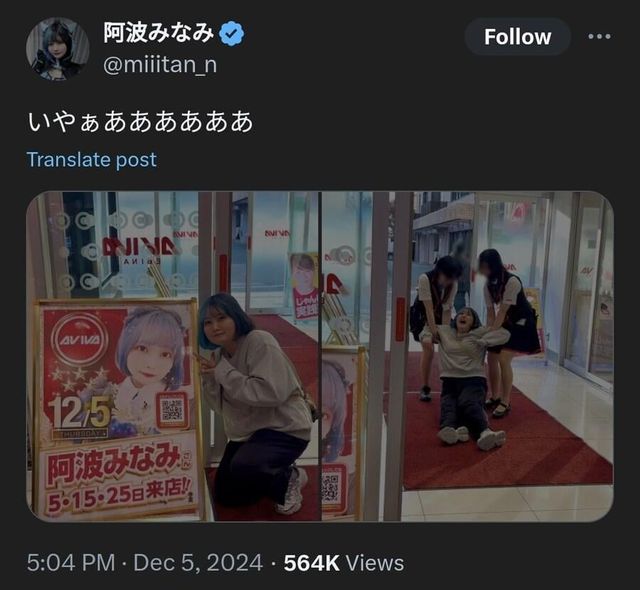Open the 阿波みなみ display name
The width and height of the screenshot is (640, 590).
pyautogui.click(x=158, y=33)
